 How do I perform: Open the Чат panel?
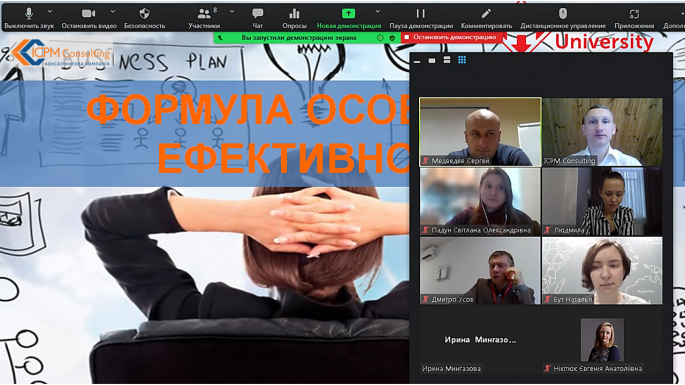pos(258,18)
